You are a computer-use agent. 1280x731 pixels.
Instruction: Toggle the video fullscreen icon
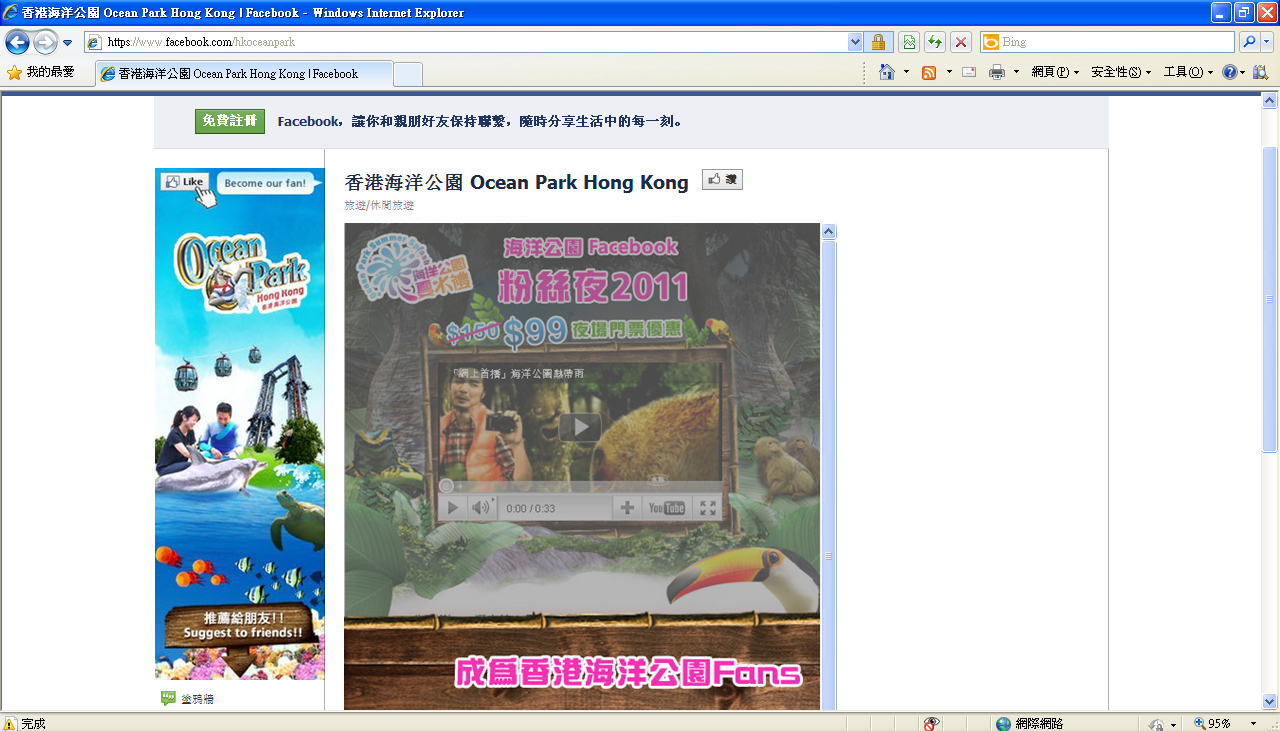pos(708,508)
